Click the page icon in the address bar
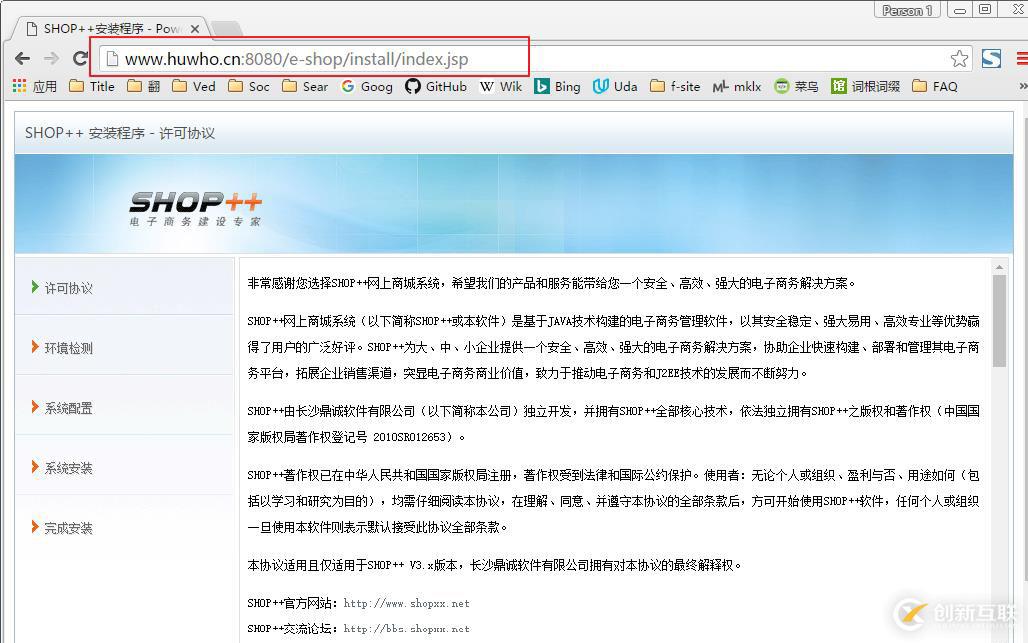 click(112, 59)
